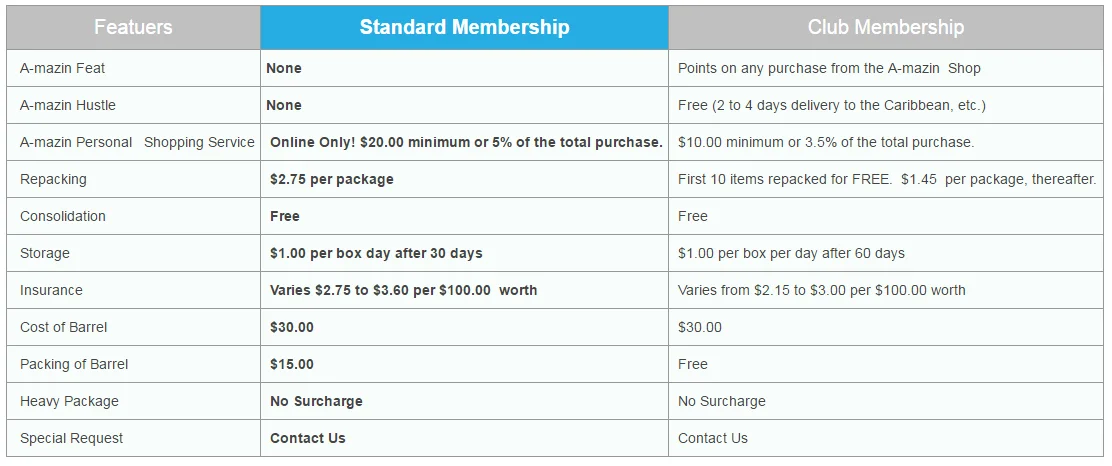Click the Repacking feature label
Screen dimensions: 1112x466
pos(53,179)
